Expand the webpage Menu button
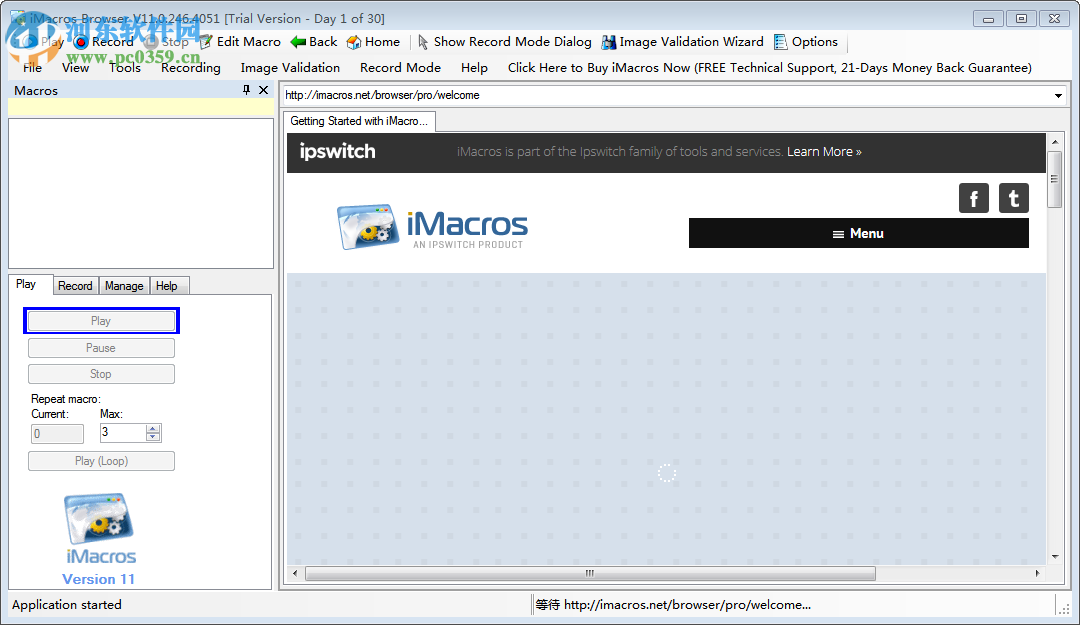The image size is (1080, 625). (x=858, y=234)
